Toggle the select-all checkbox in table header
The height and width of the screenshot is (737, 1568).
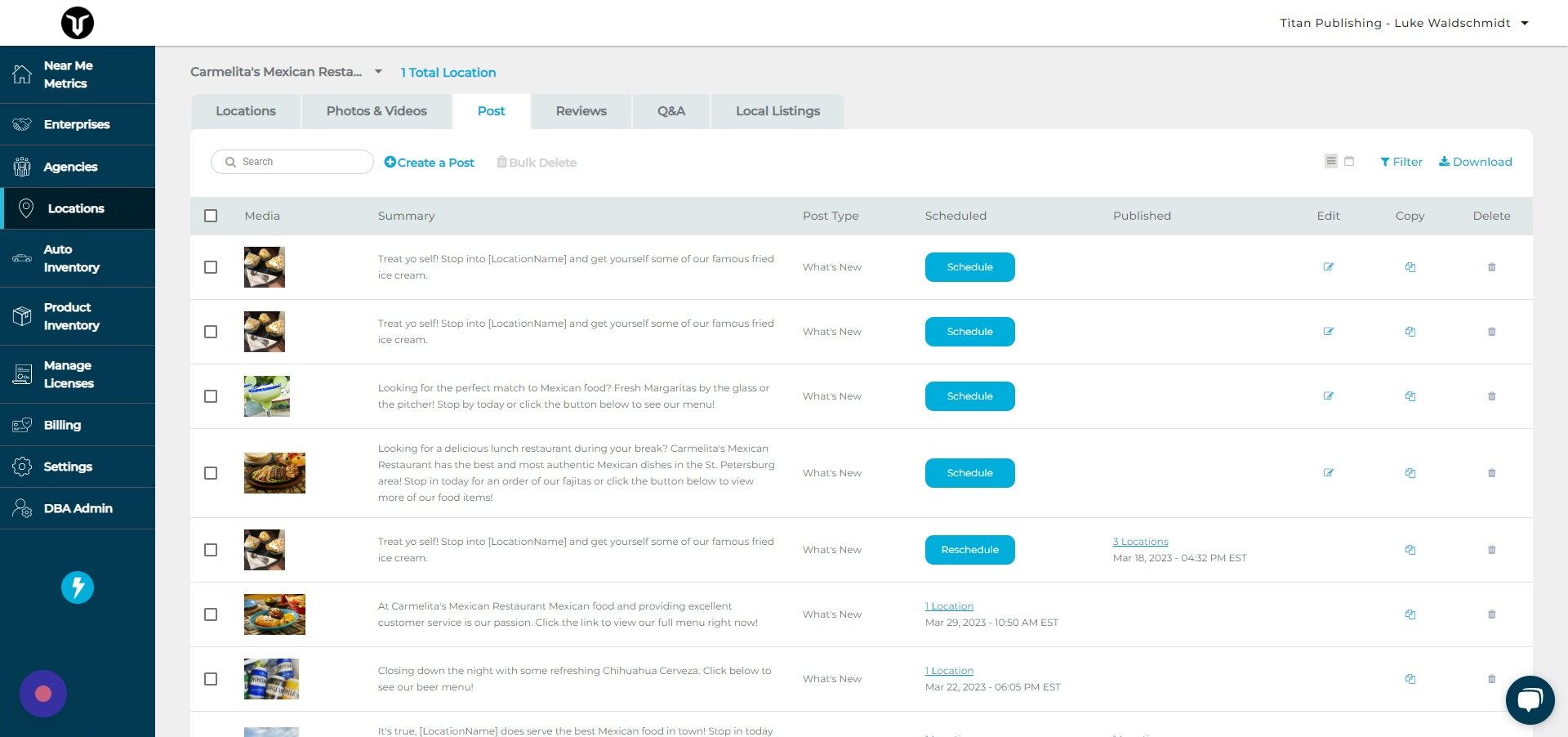[x=211, y=216]
